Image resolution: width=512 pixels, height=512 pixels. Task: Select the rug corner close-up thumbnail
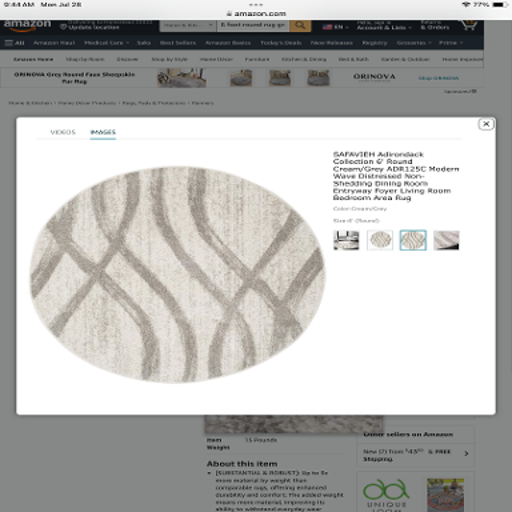[x=446, y=240]
